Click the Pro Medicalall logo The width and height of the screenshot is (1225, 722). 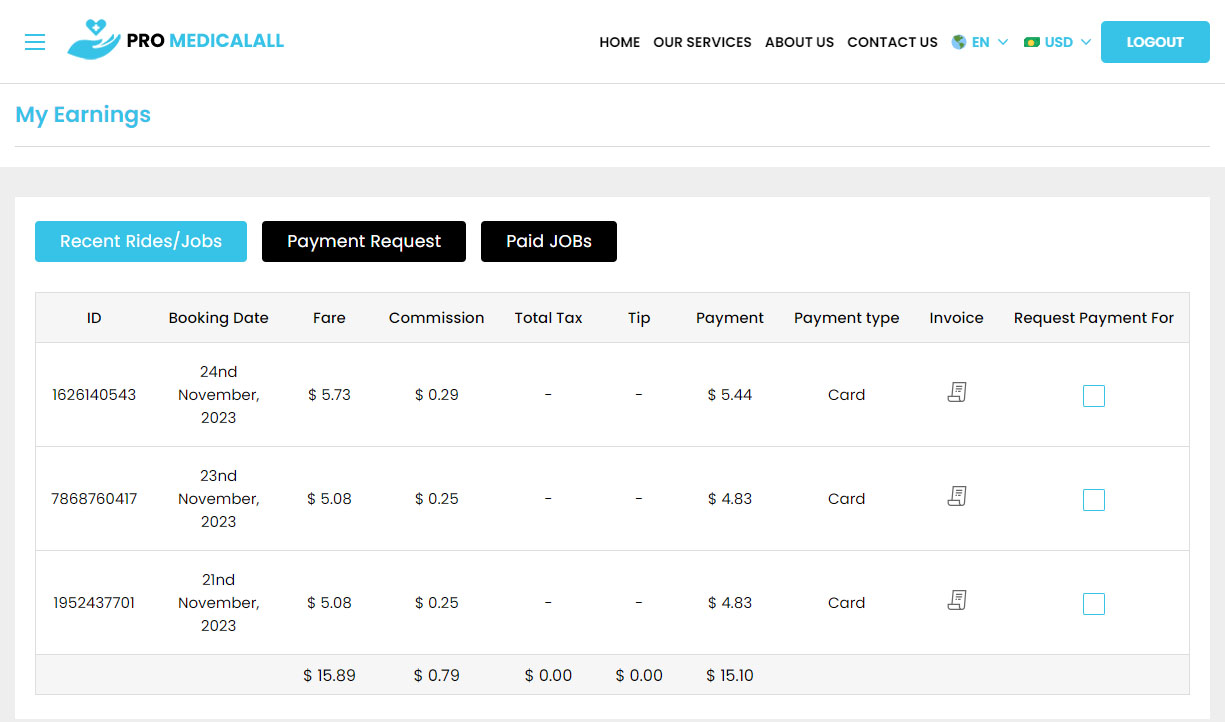tap(176, 40)
